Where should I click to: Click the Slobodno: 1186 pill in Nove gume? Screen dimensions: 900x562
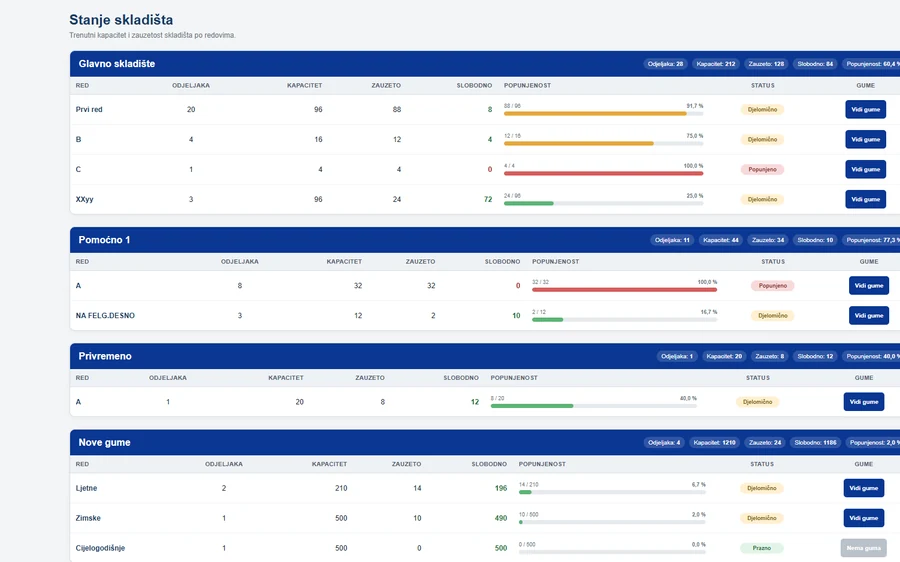(815, 443)
